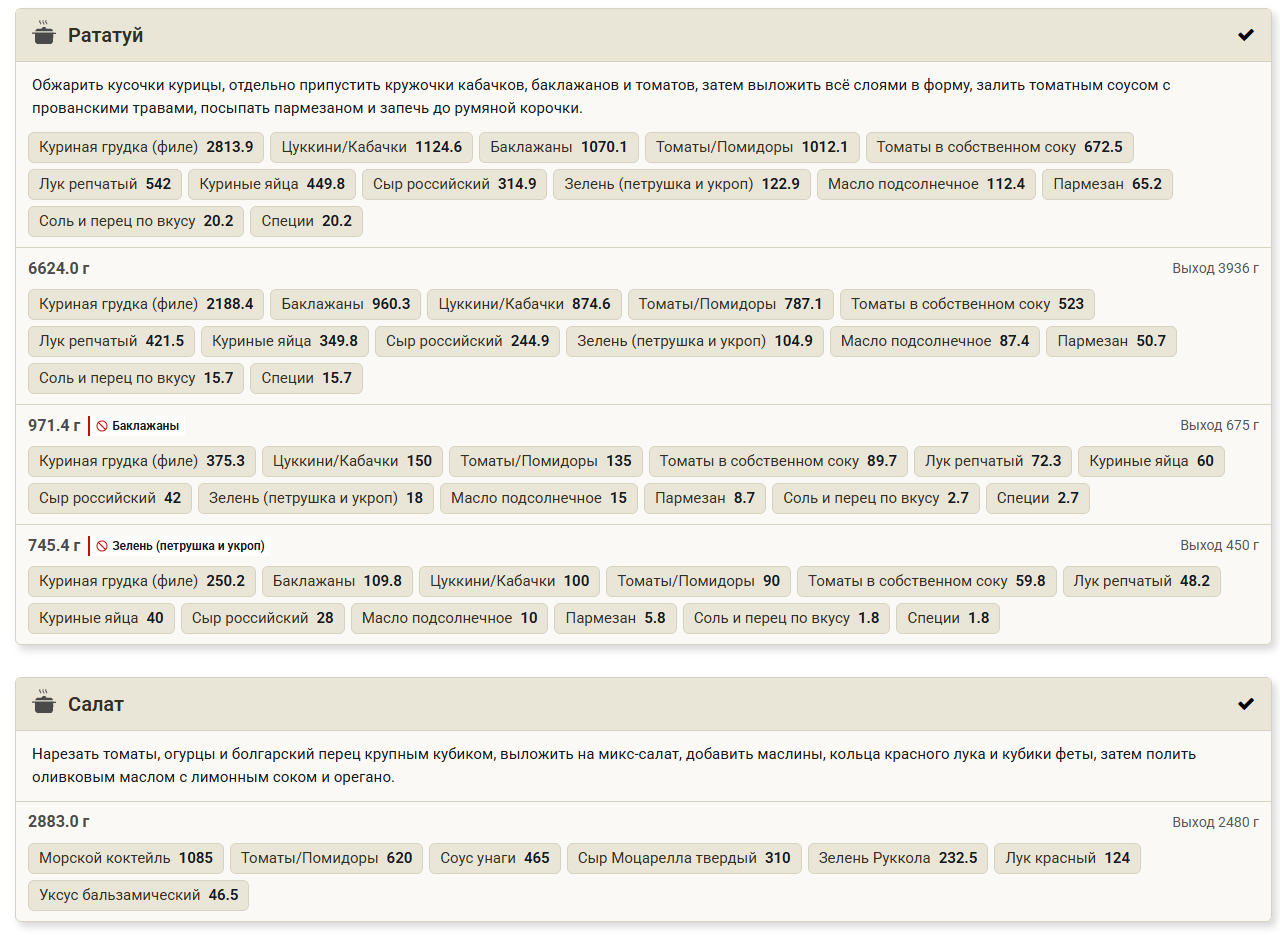1280x935 pixels.
Task: Click the Томаты в собственном соку 672.5 chip
Action: point(1000,147)
